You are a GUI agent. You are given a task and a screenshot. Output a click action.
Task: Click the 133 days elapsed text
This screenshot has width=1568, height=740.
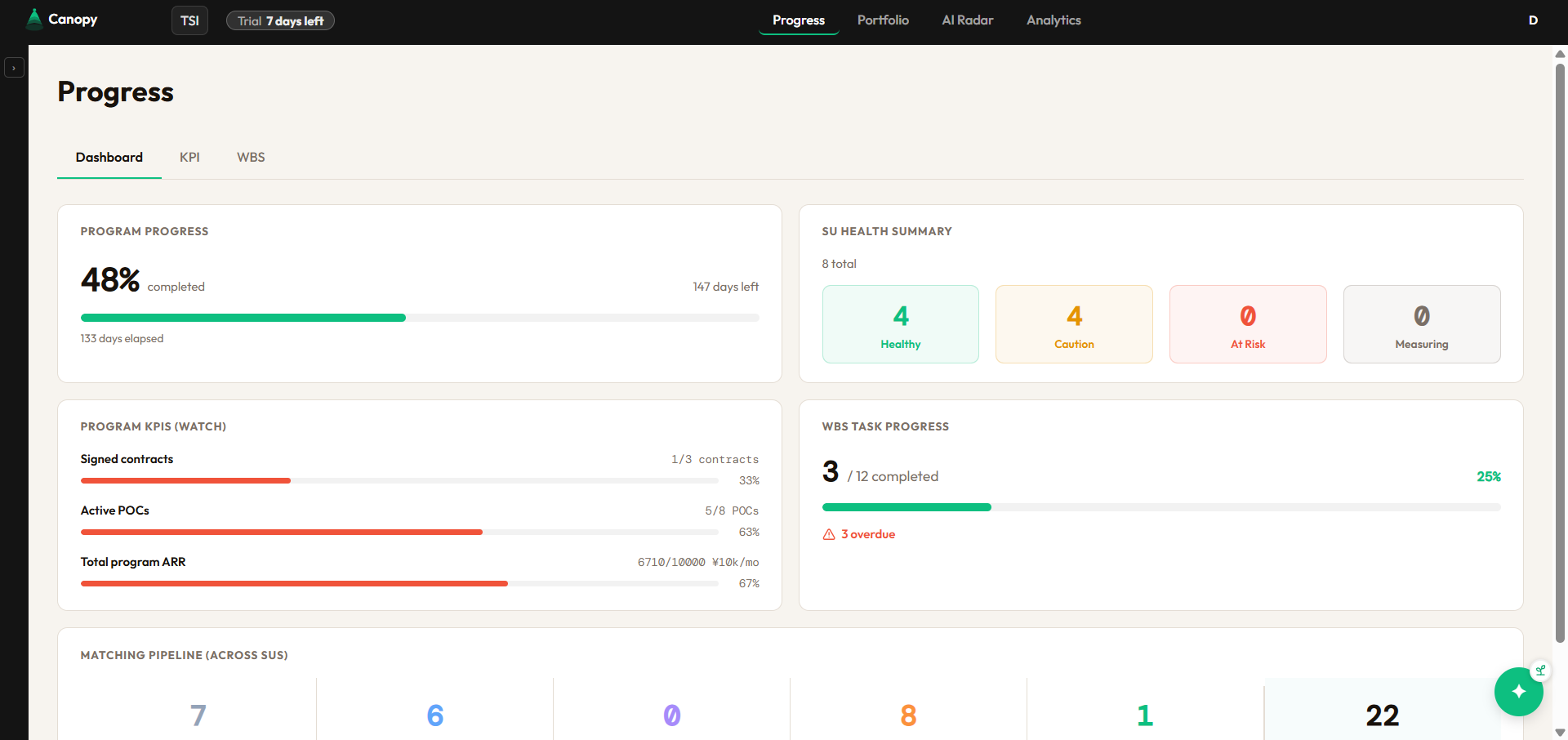coord(122,338)
